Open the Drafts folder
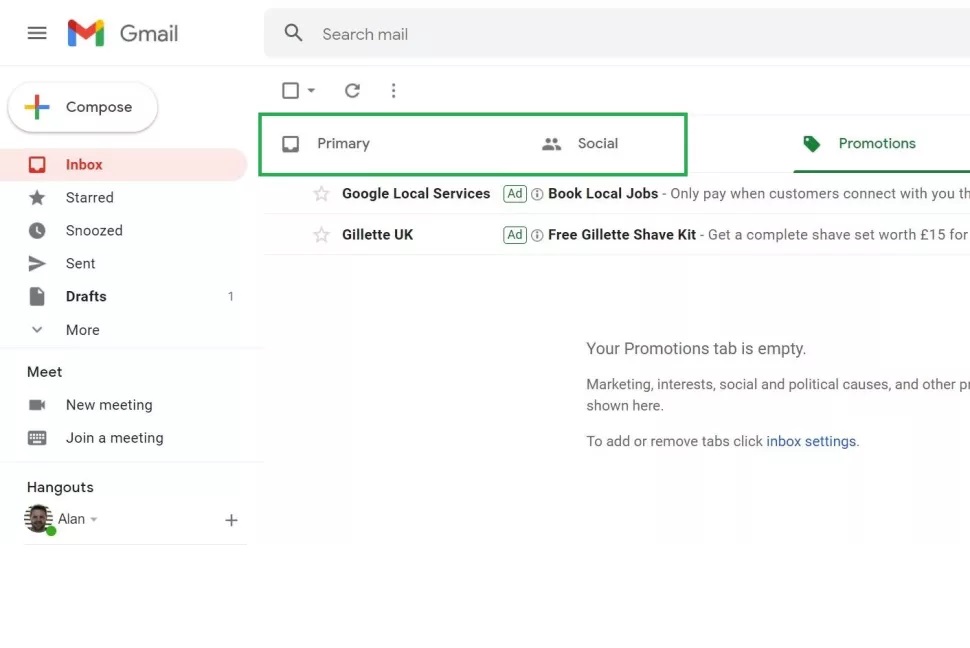970x648 pixels. (x=124, y=296)
